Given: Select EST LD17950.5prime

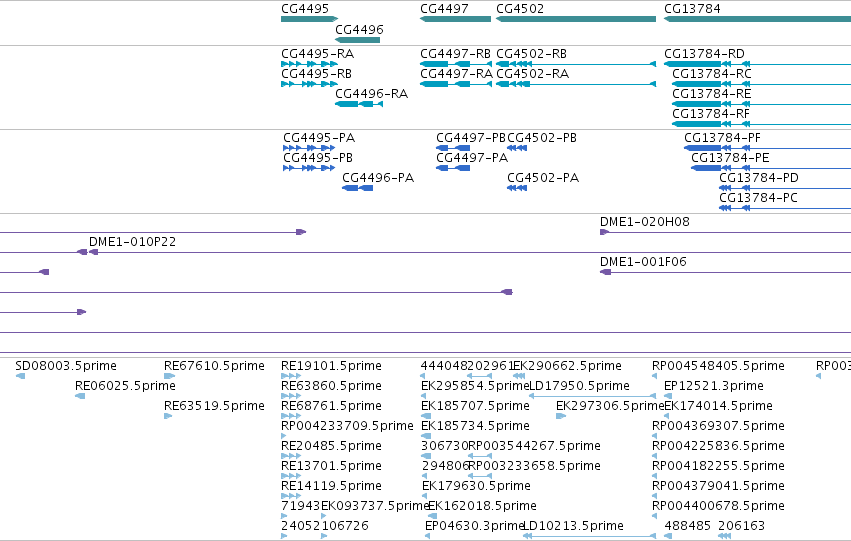Looking at the screenshot, I should pyautogui.click(x=579, y=386).
